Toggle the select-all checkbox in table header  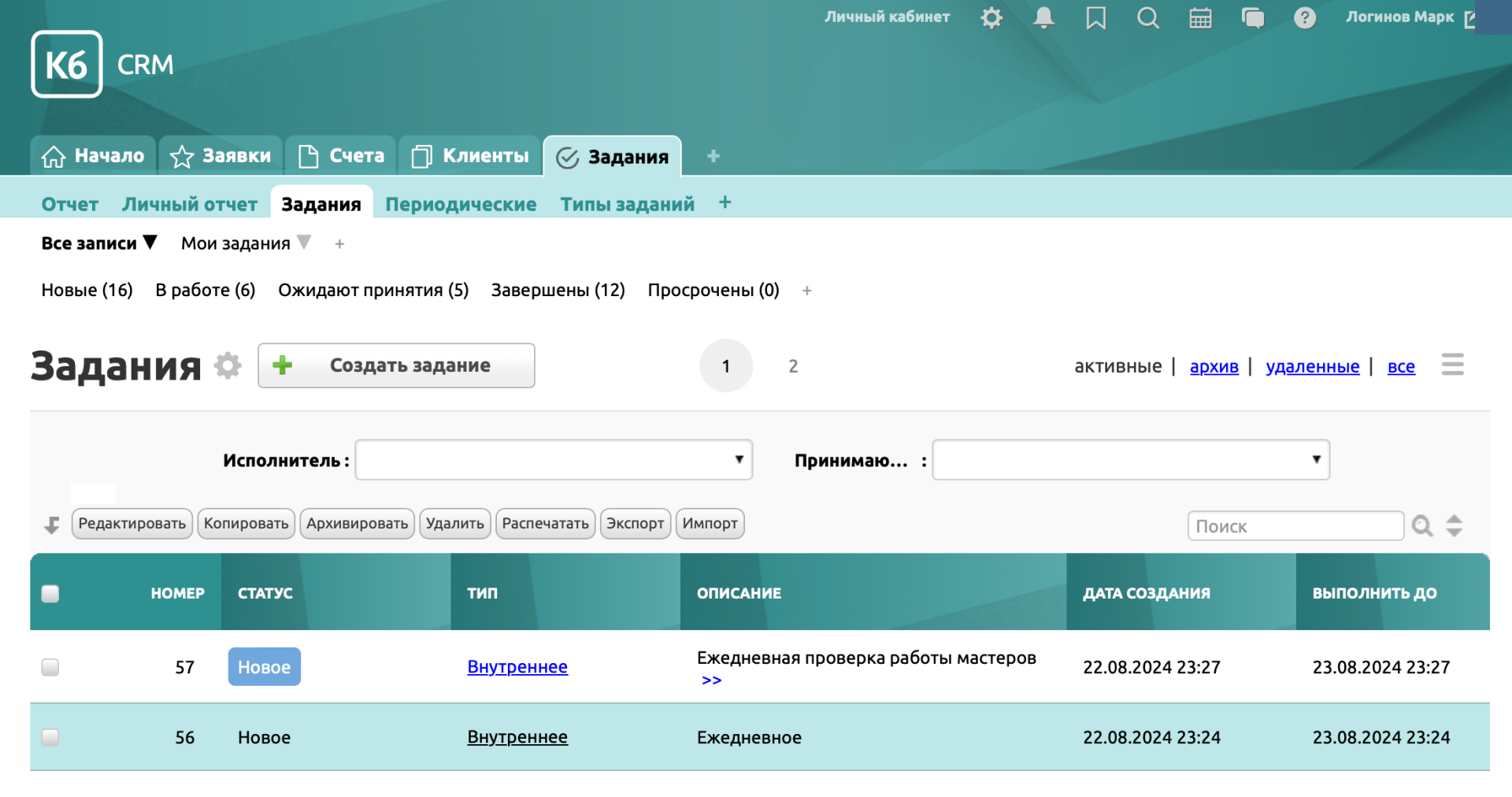click(50, 594)
